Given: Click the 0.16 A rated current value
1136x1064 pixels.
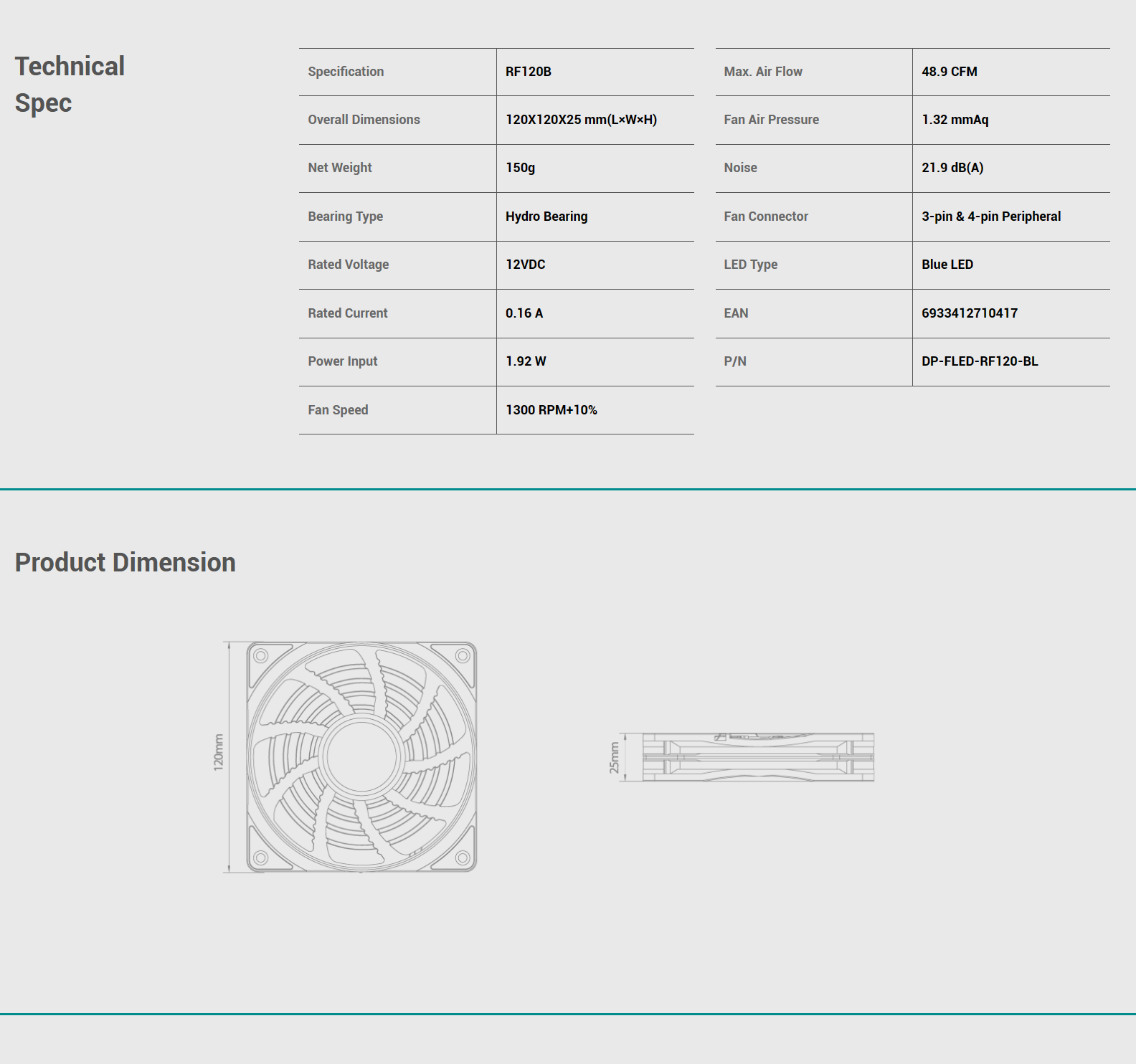Looking at the screenshot, I should (524, 313).
